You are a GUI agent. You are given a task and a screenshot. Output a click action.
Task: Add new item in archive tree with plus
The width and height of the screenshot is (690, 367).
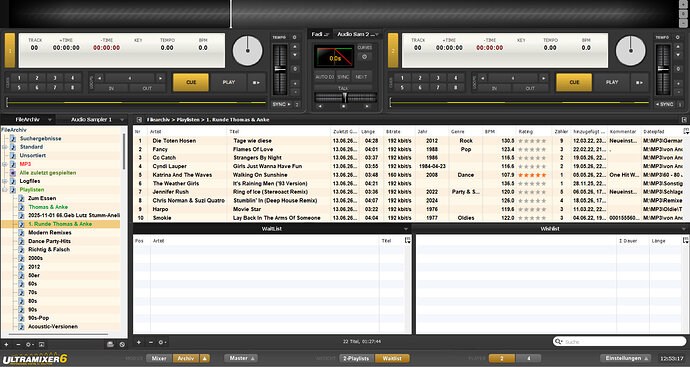pyautogui.click(x=6, y=345)
